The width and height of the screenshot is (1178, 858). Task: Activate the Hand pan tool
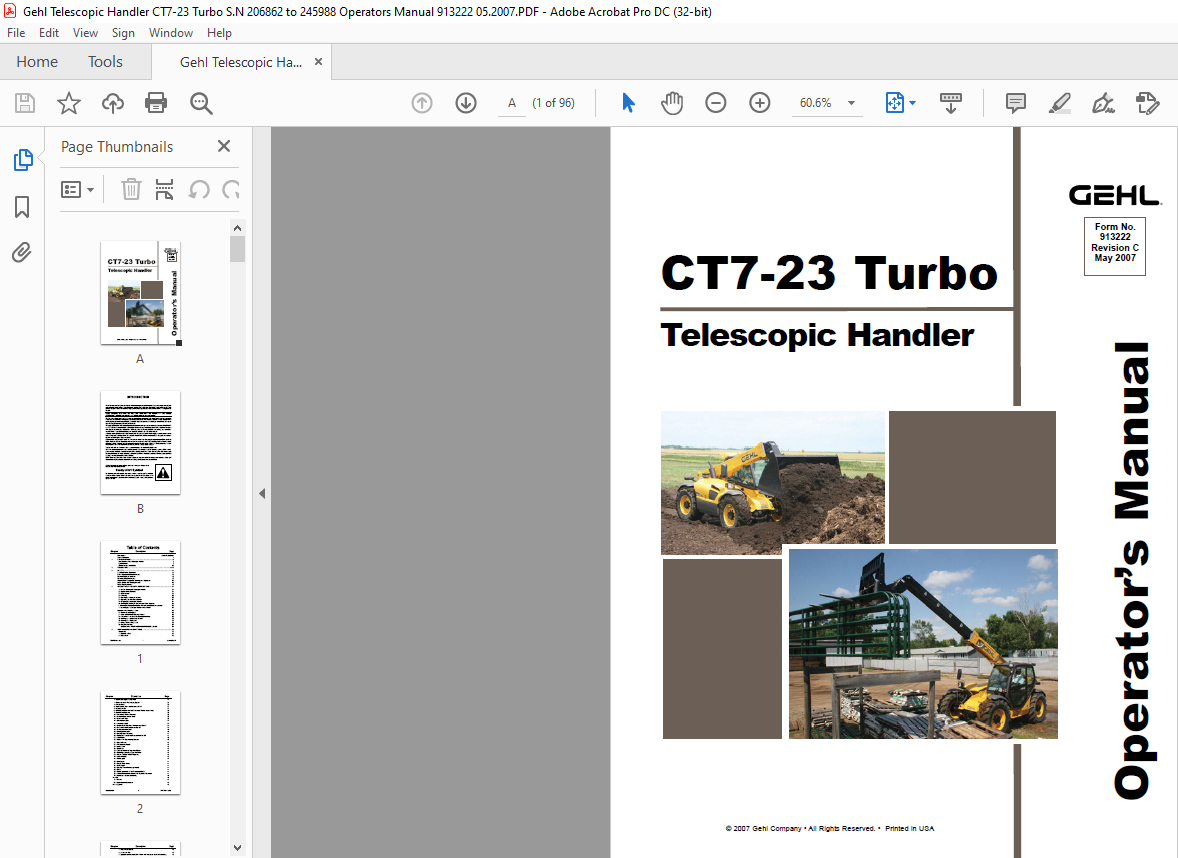click(672, 103)
